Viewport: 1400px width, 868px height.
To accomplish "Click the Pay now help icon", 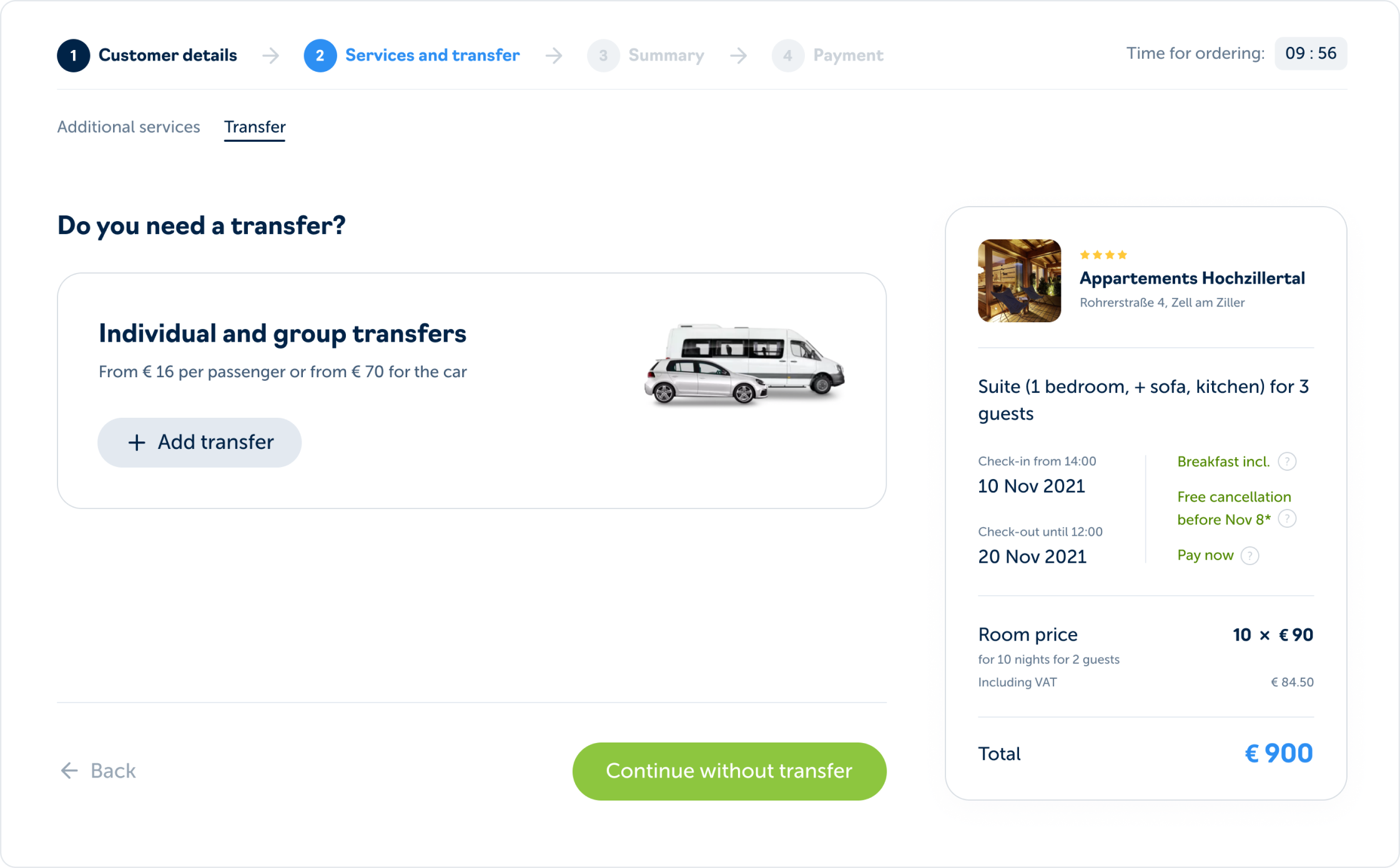I will [1250, 556].
